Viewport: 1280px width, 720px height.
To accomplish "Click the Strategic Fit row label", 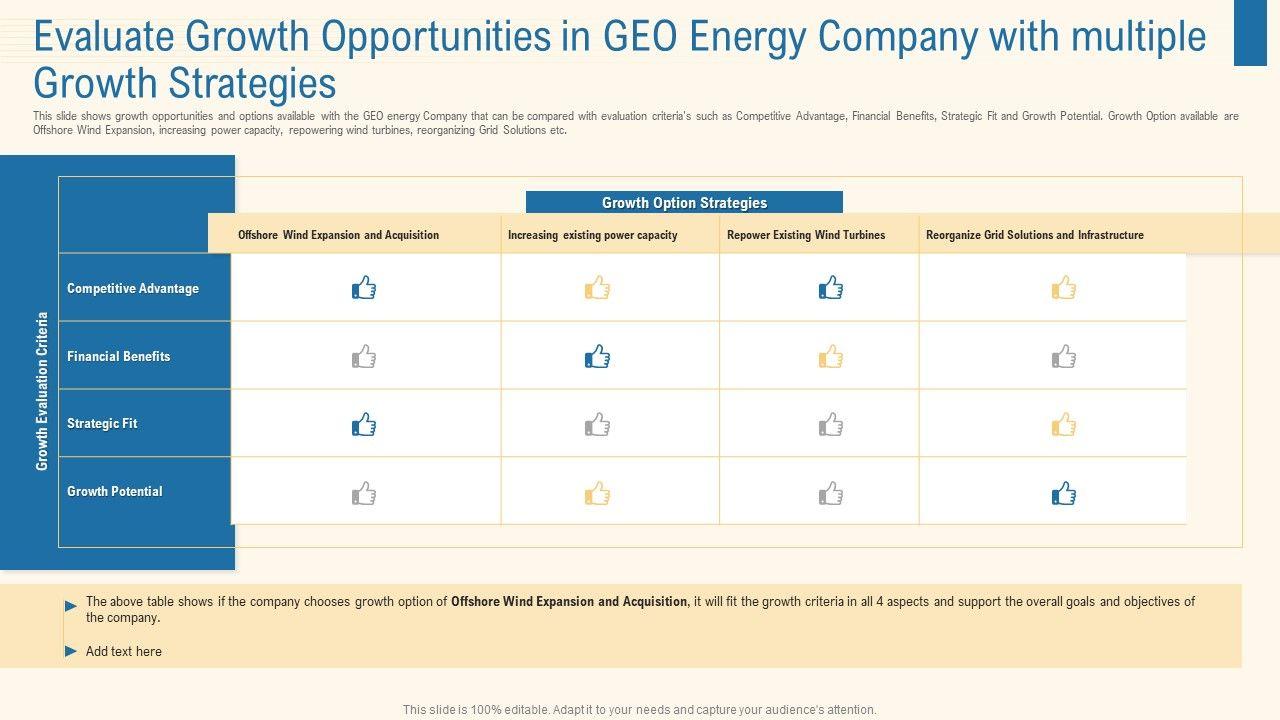I will pos(102,423).
